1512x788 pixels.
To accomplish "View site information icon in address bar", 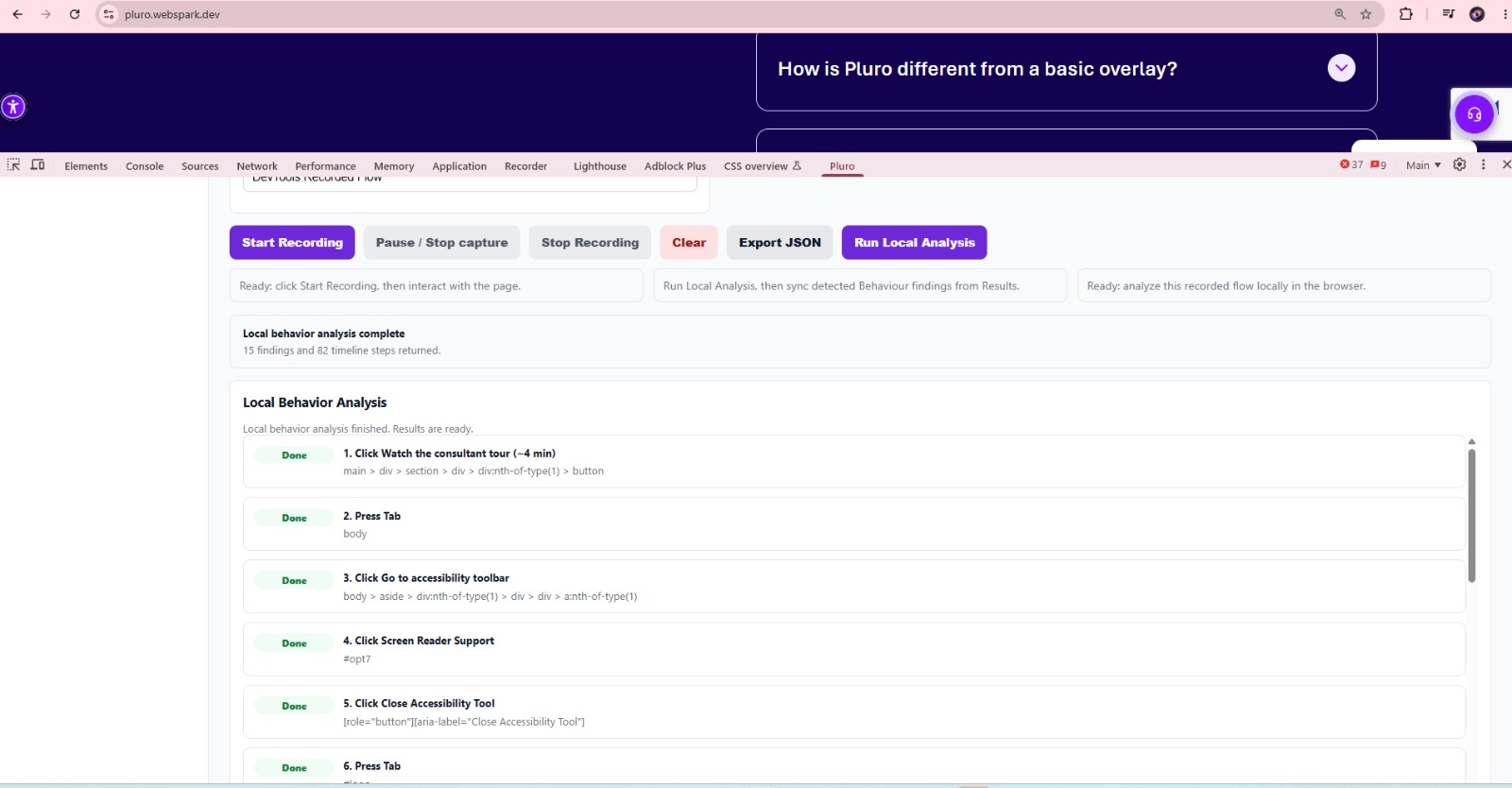I will [109, 14].
